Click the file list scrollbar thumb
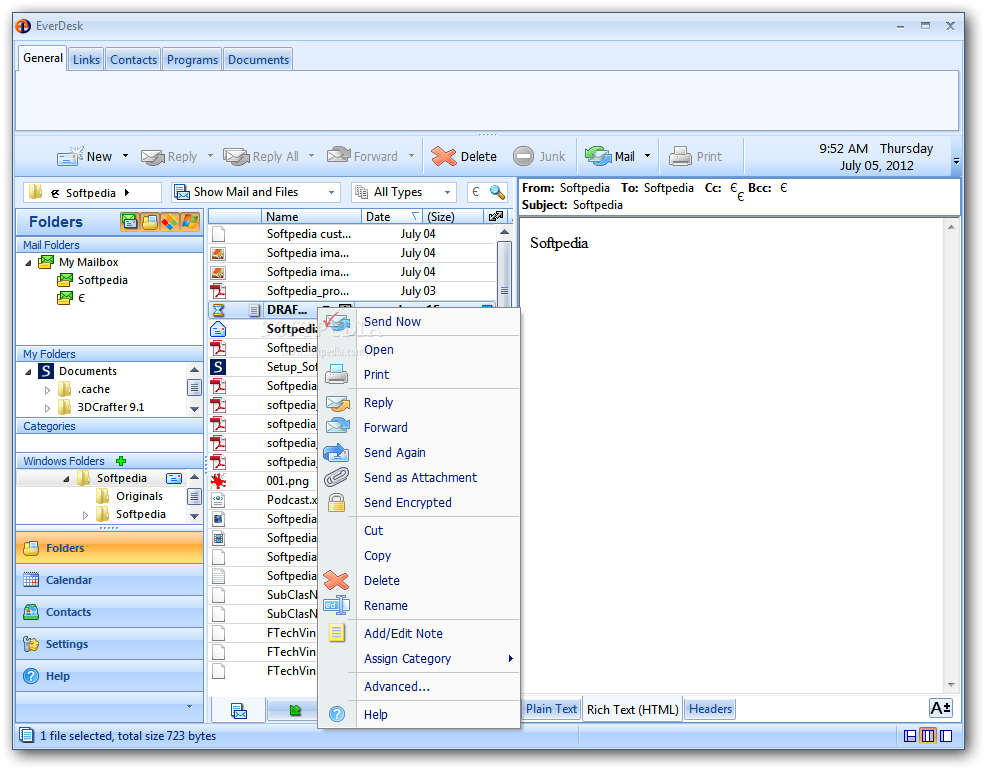This screenshot has width=985, height=770. (x=504, y=273)
